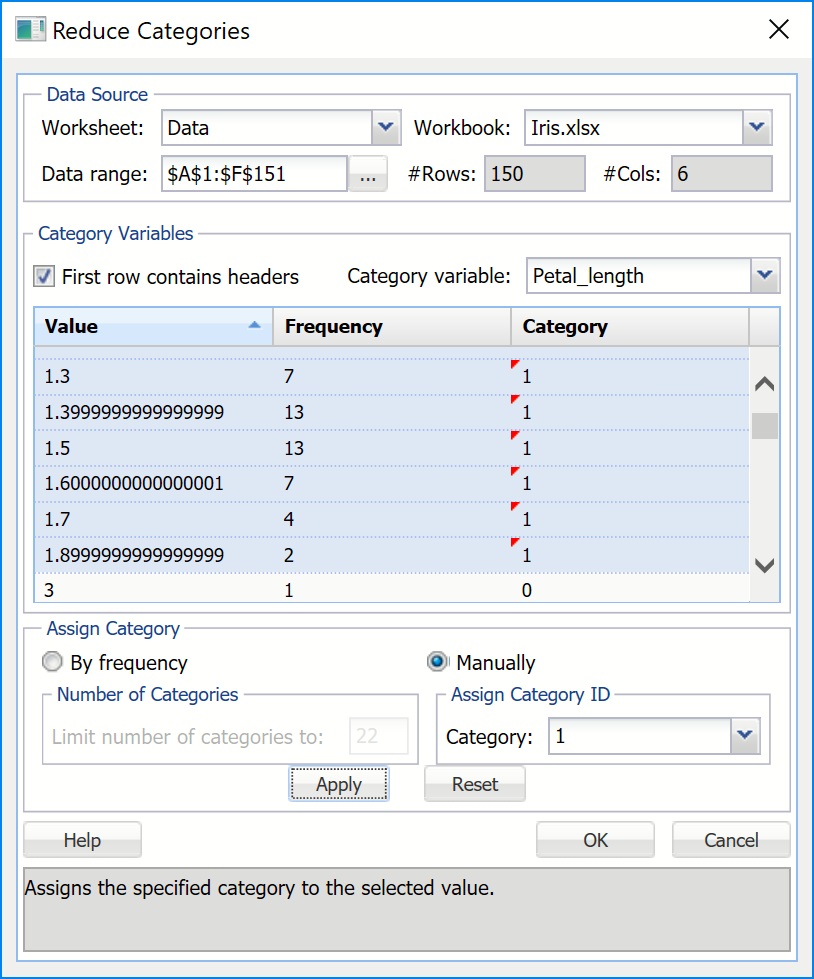814x979 pixels.
Task: Expand the Workbook dropdown list
Action: point(757,128)
